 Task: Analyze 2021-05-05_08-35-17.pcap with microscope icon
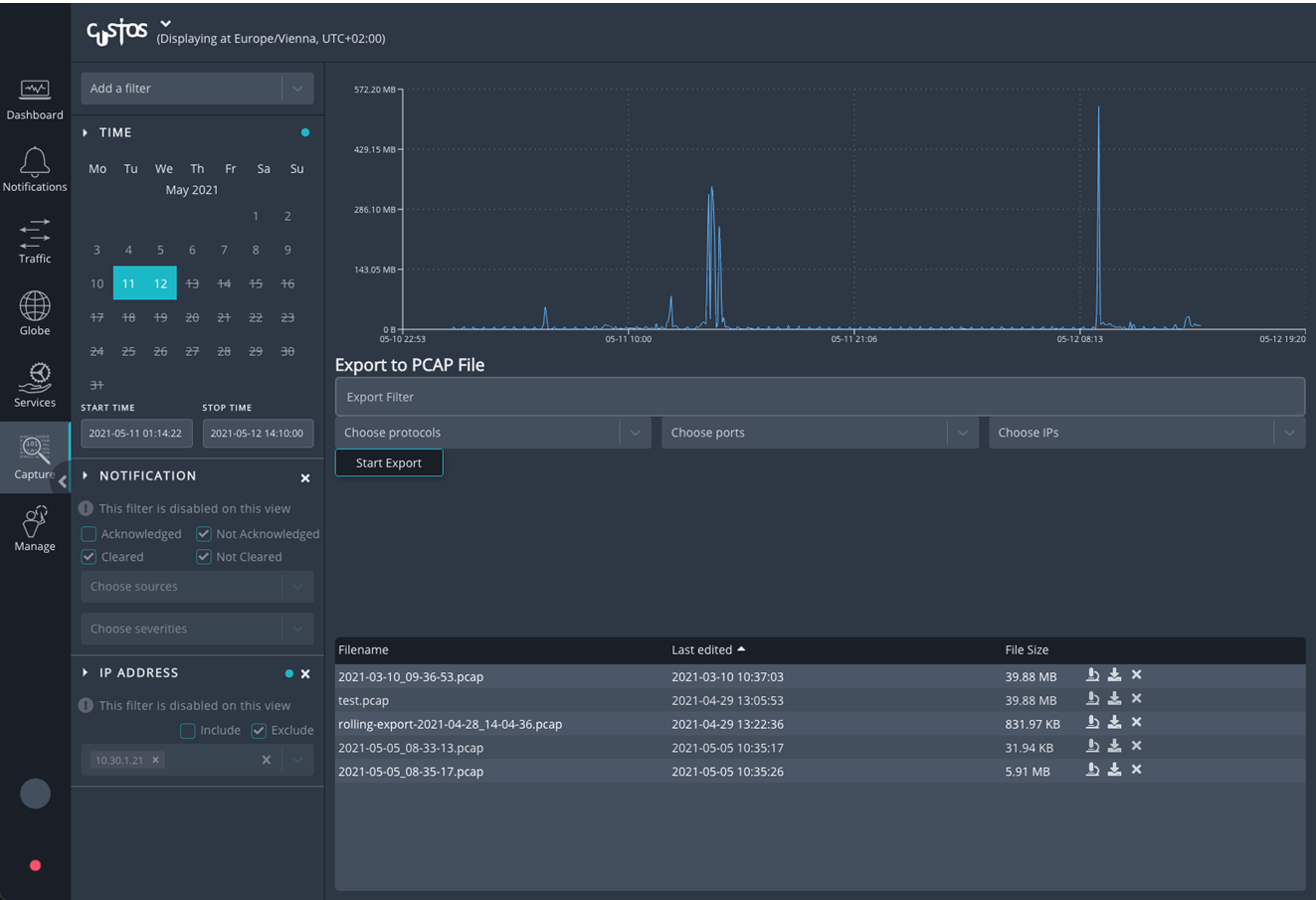1092,771
